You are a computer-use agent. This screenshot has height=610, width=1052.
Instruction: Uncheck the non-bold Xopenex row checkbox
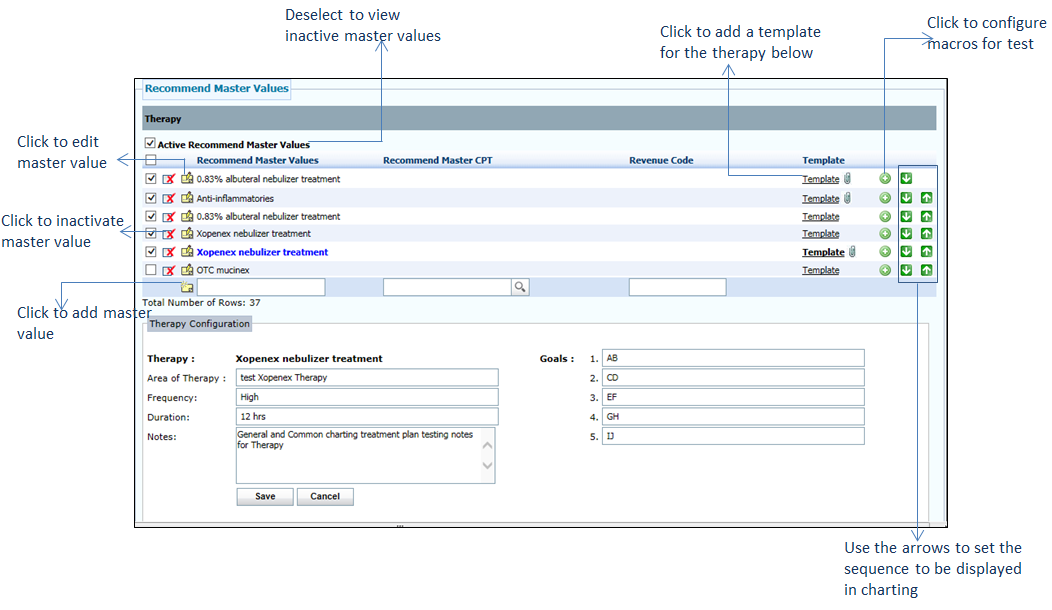[x=151, y=234]
